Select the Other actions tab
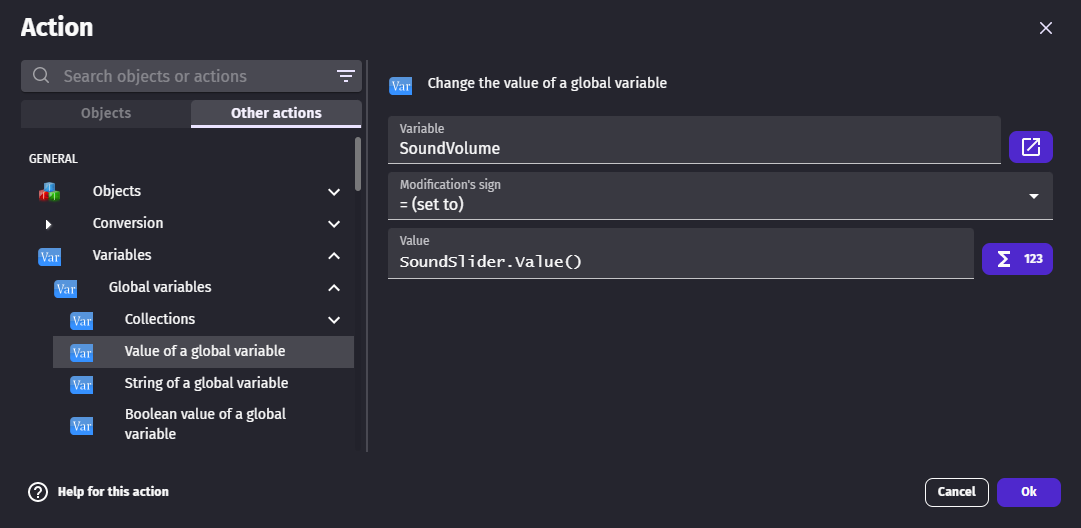The image size is (1081, 528). [276, 113]
